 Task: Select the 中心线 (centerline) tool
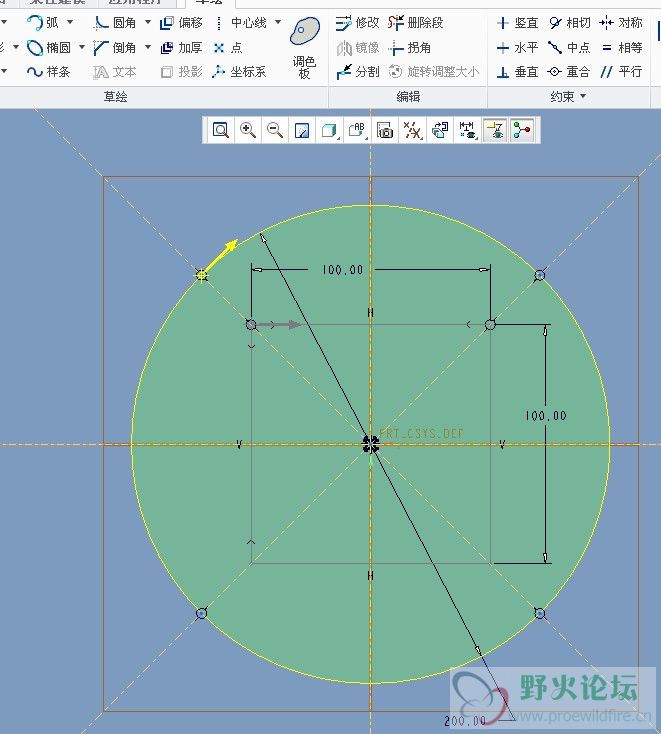pyautogui.click(x=241, y=22)
